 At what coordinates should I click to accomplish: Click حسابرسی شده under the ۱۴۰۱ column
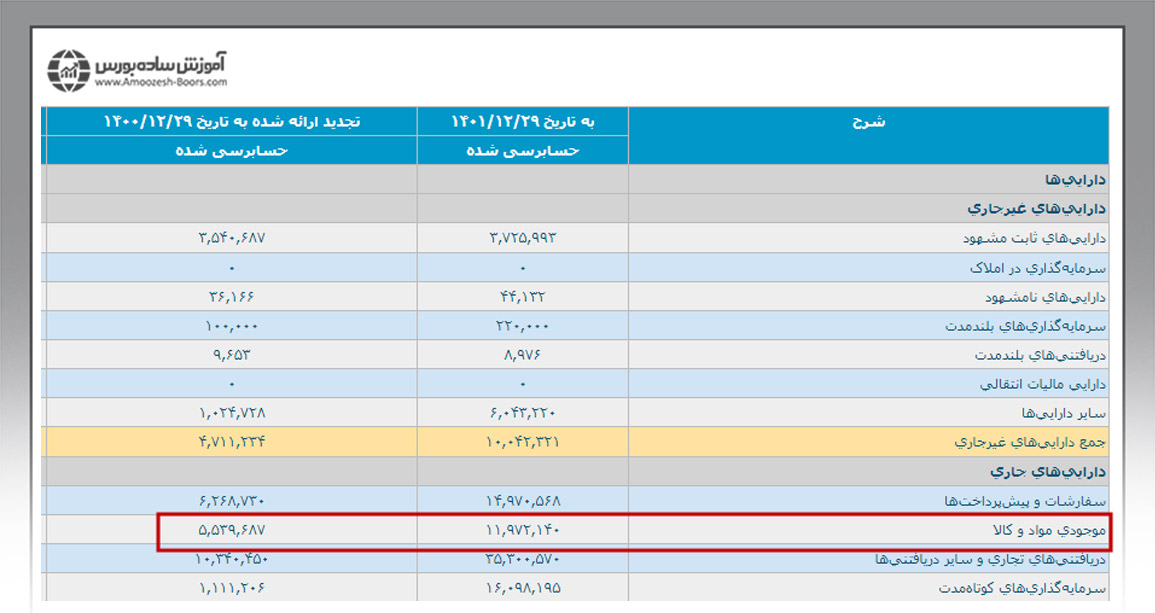click(x=522, y=150)
